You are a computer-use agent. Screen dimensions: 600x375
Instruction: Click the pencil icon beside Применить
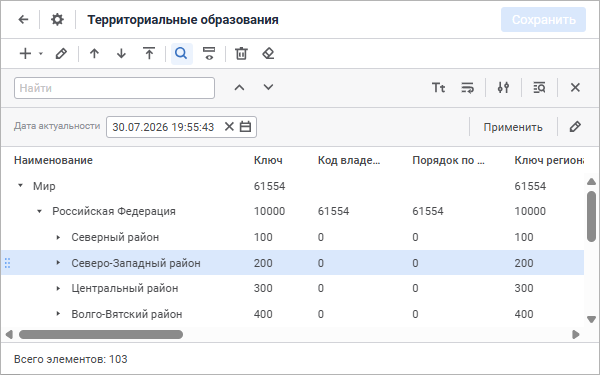tap(575, 127)
